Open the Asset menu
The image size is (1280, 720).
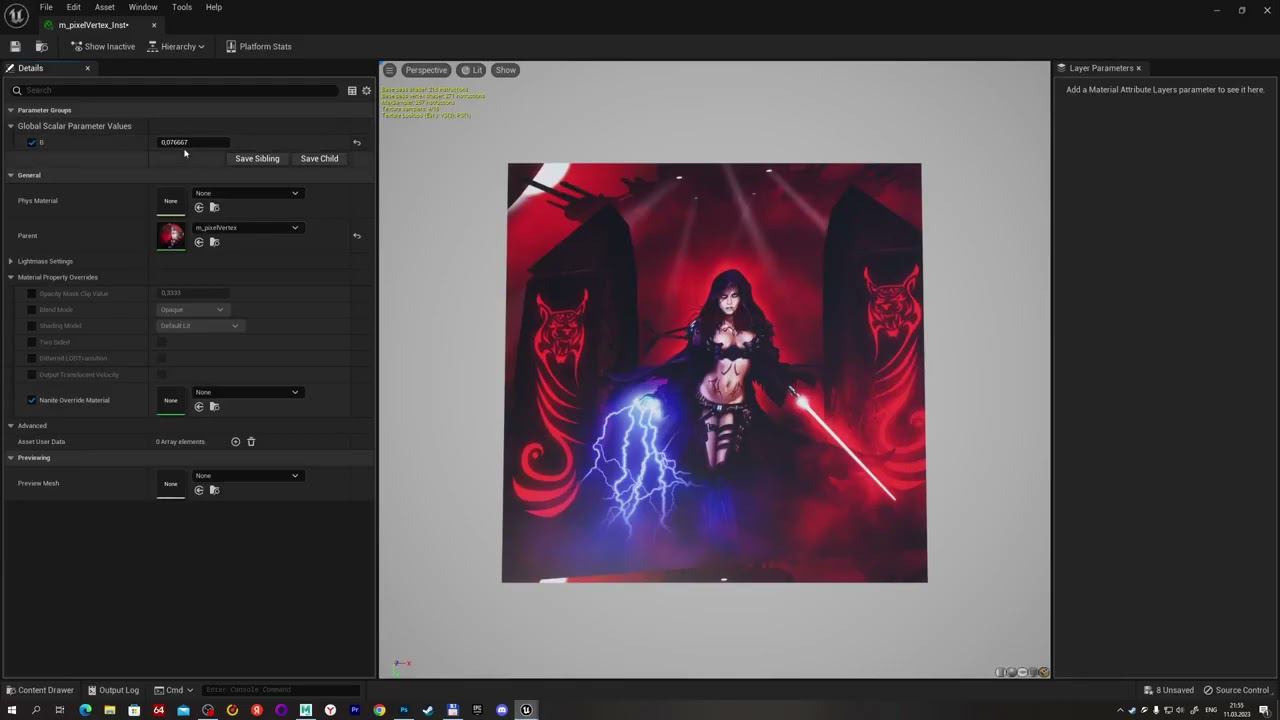104,7
